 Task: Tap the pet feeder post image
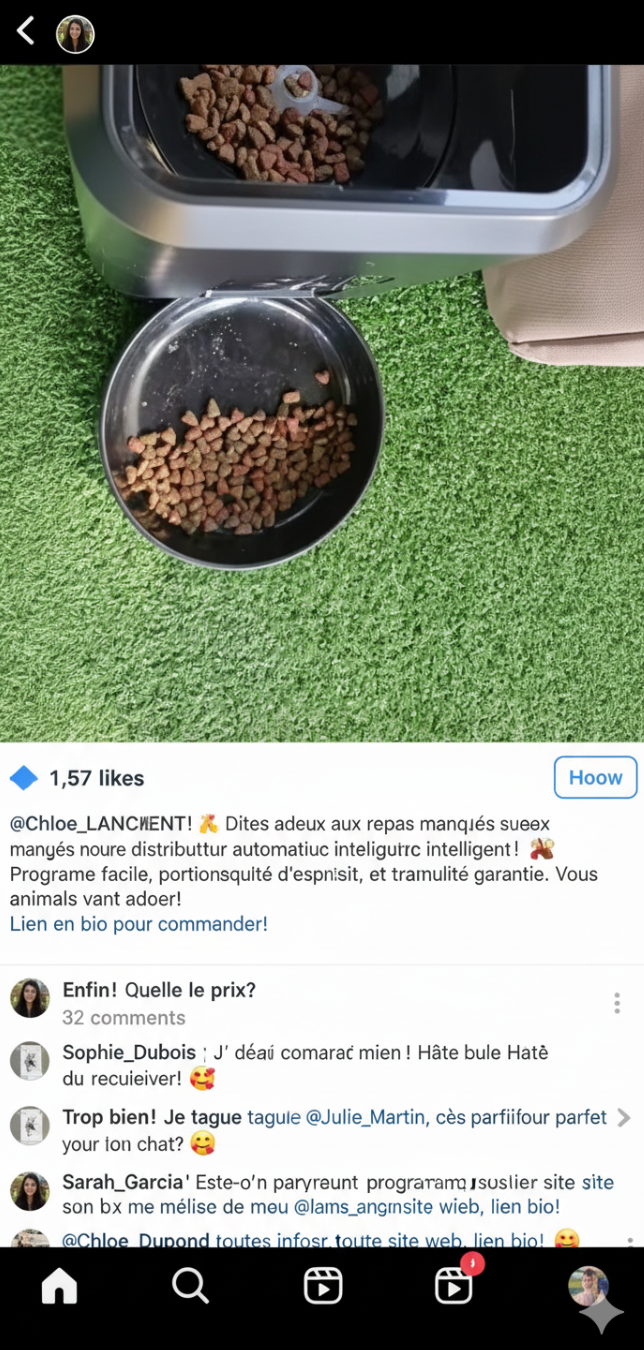[322, 403]
